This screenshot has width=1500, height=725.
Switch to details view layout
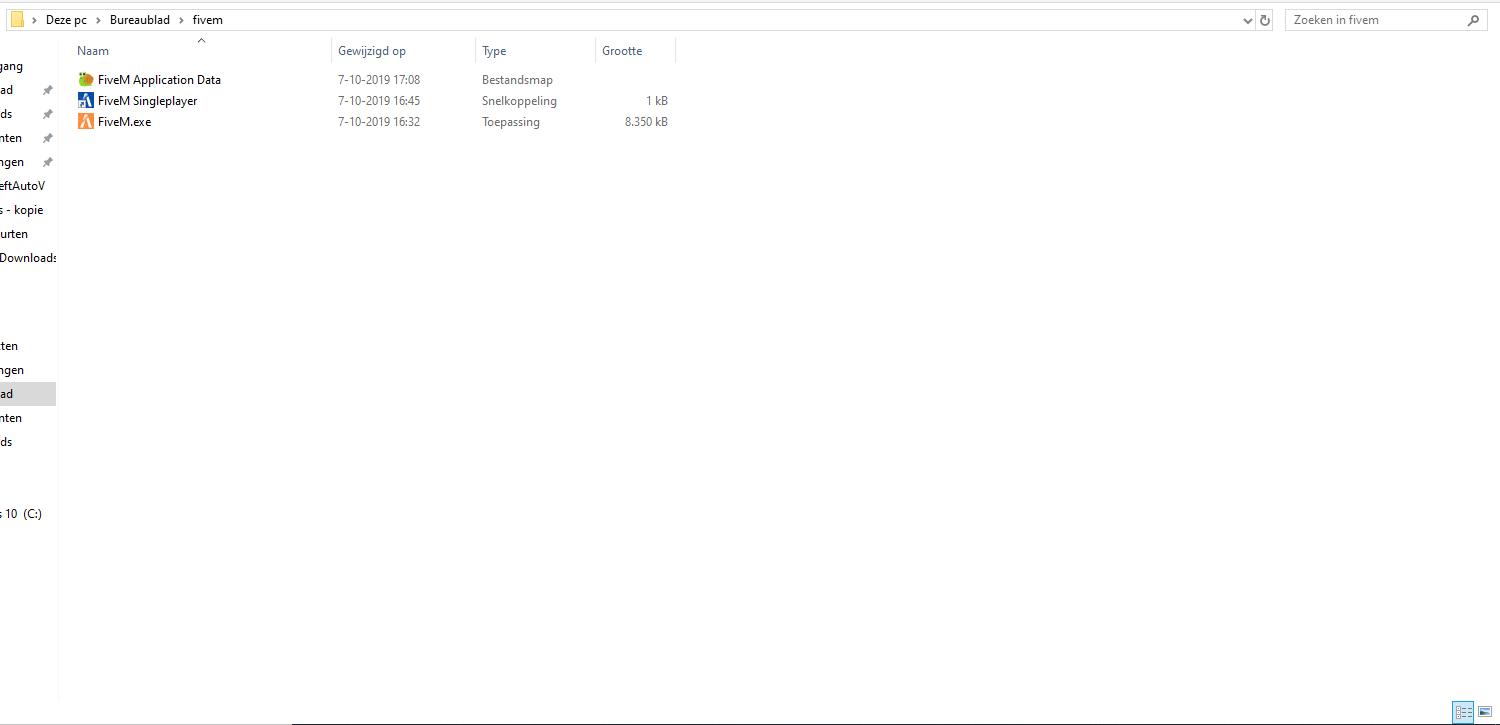[1464, 712]
